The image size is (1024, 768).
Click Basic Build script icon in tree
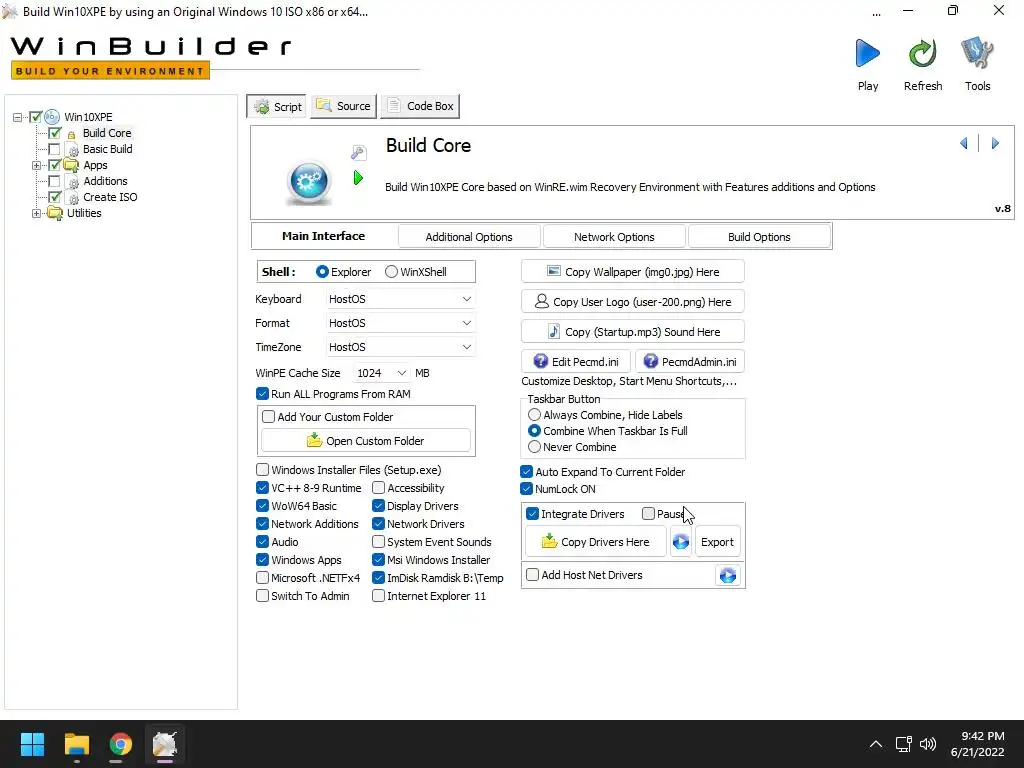coord(73,150)
